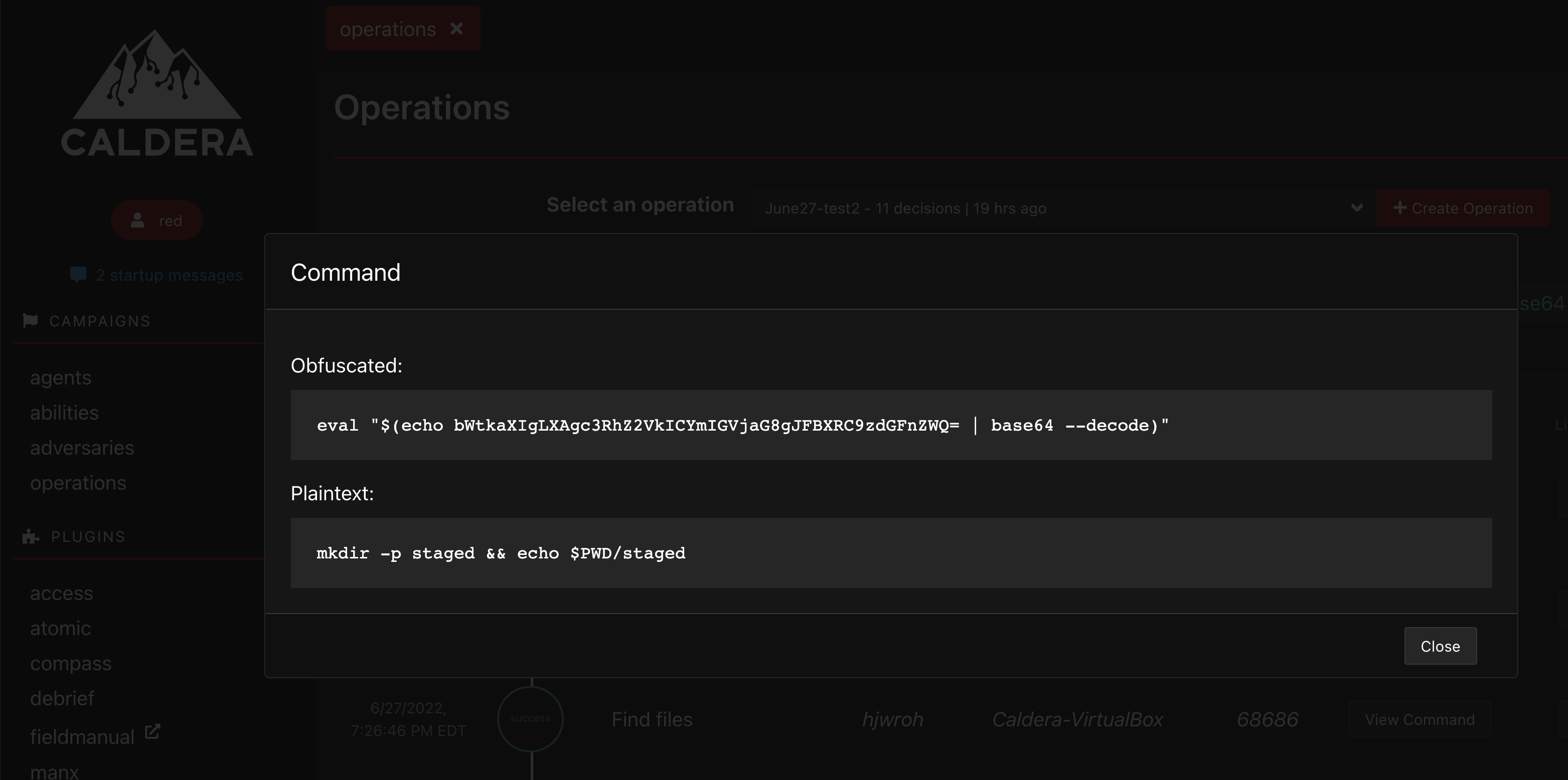This screenshot has height=780, width=1568.
Task: Close the operations tab with the X
Action: coord(456,29)
